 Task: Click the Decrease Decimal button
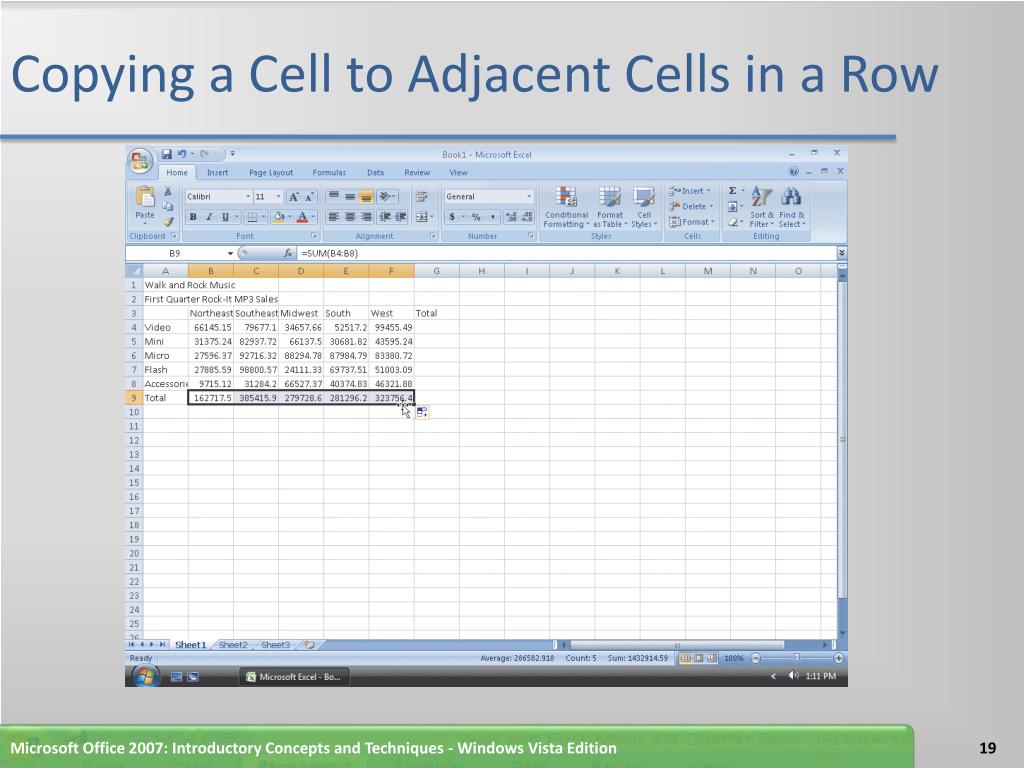pos(528,217)
